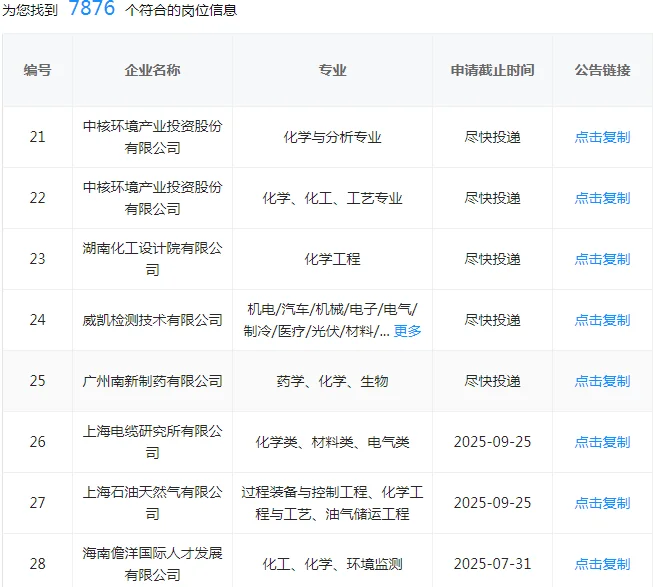Click major cell 化学与分析专业
The image size is (653, 587).
(332, 137)
